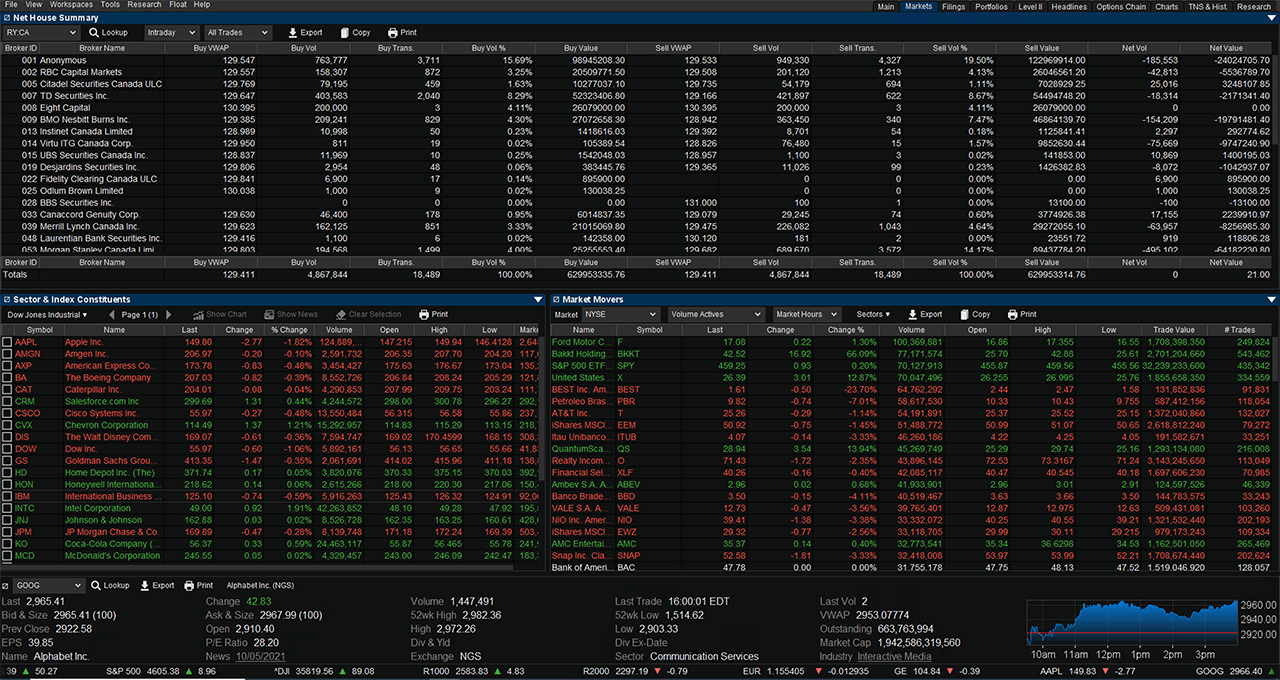Open the Workspaces menu

pyautogui.click(x=71, y=5)
